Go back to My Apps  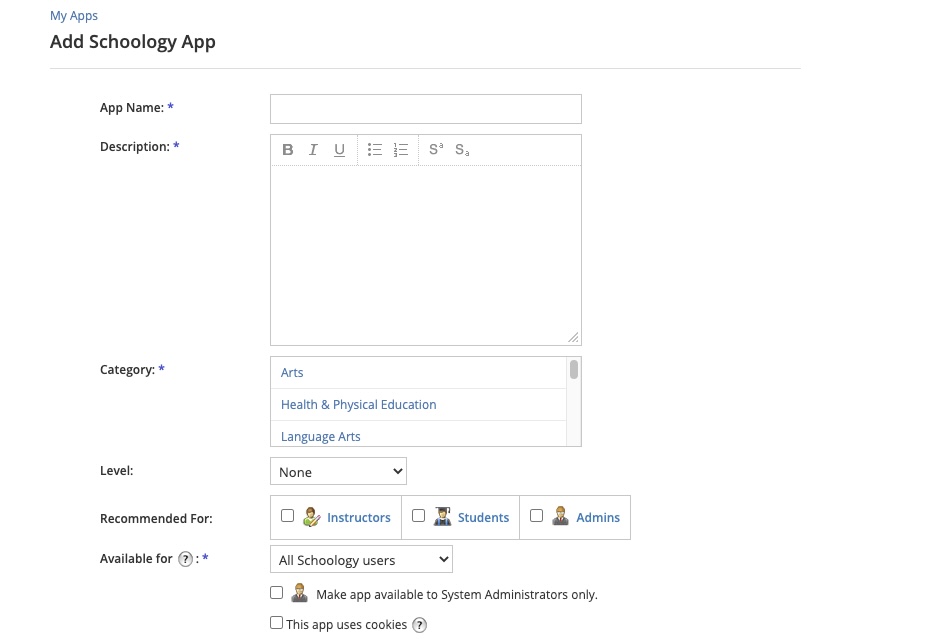tap(74, 16)
